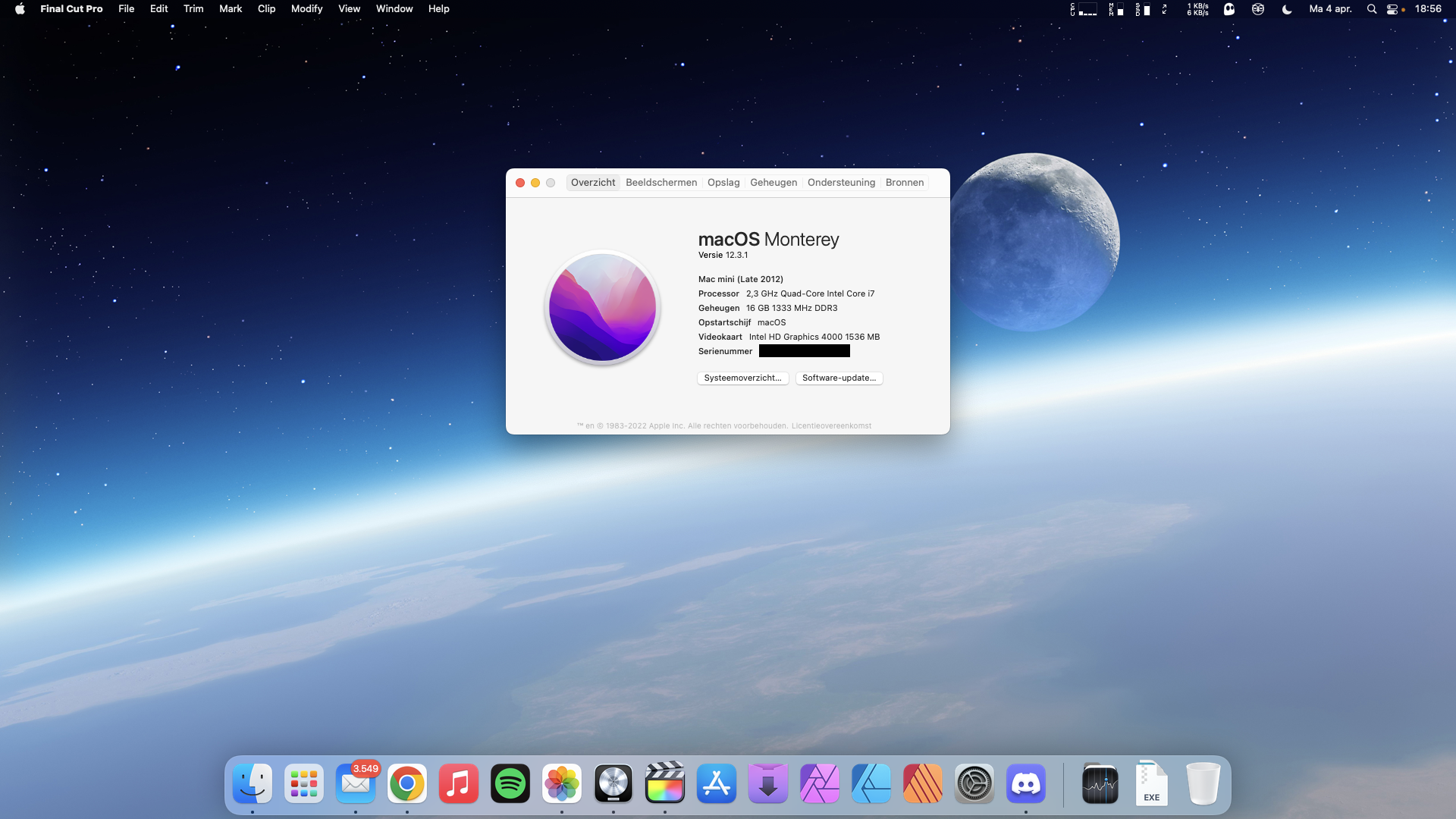
Task: Open Finder from the dock
Action: coord(253,783)
